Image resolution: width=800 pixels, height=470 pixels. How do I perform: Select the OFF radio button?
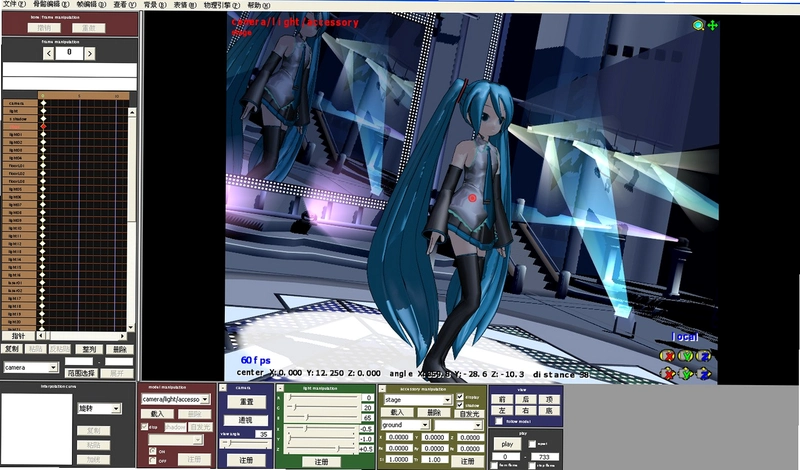tap(153, 460)
